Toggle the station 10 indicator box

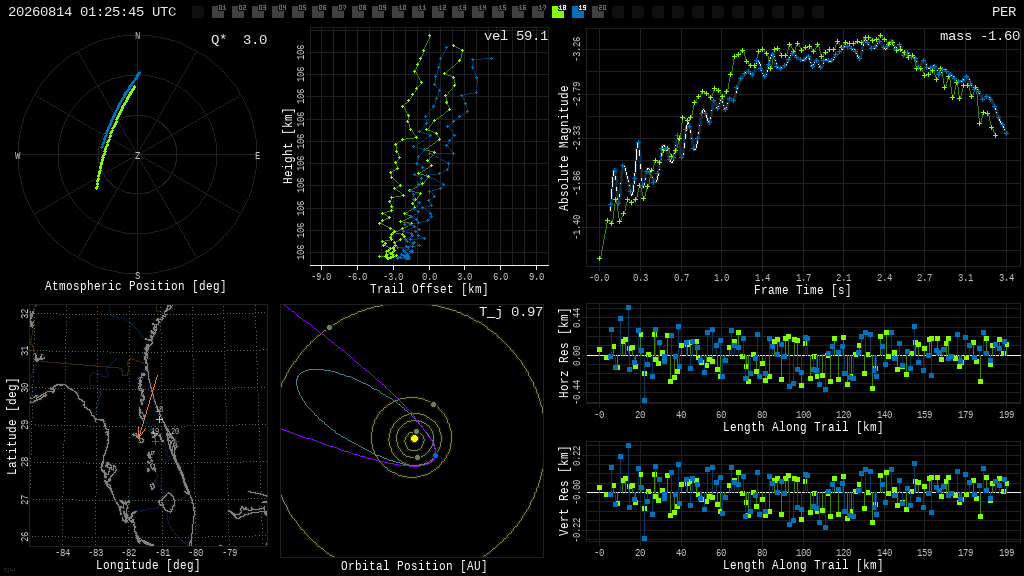click(x=398, y=12)
